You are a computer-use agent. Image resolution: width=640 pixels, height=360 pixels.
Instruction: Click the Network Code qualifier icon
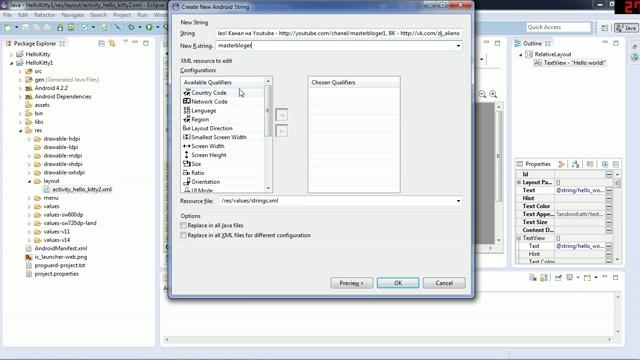pyautogui.click(x=187, y=101)
